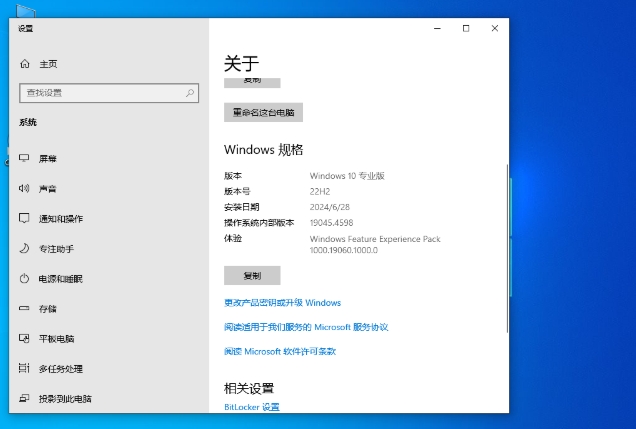This screenshot has height=429, width=636.
Task: Click the 重命名这台电脑 button
Action: (x=263, y=113)
